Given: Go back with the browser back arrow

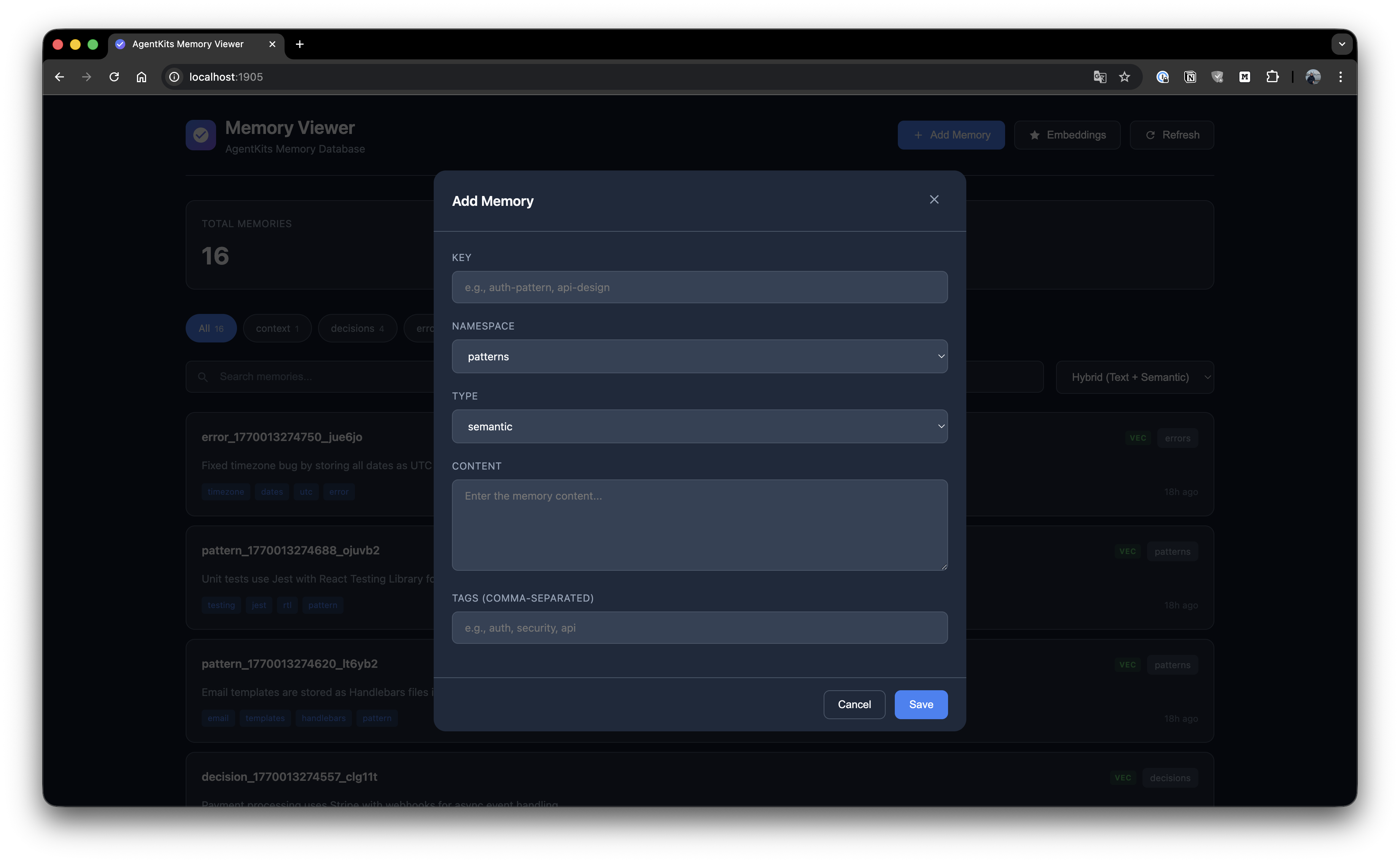Looking at the screenshot, I should (x=59, y=76).
